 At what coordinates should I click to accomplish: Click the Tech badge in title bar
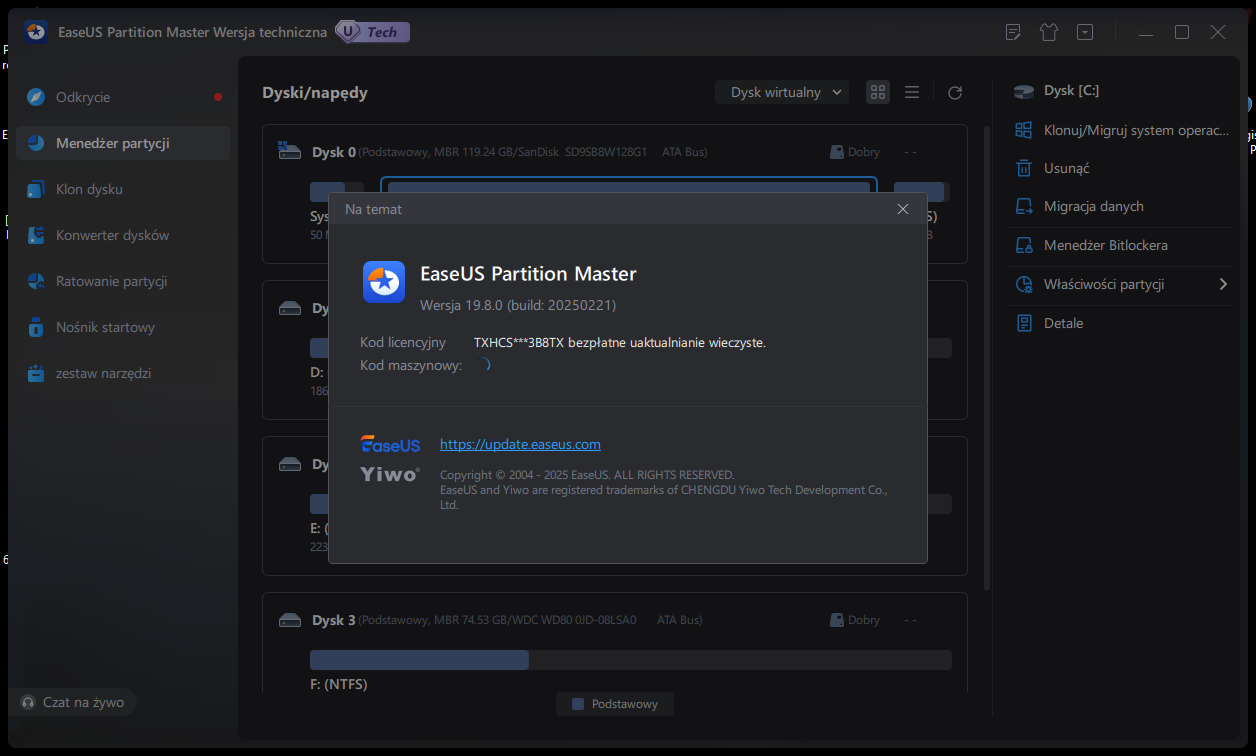372,32
